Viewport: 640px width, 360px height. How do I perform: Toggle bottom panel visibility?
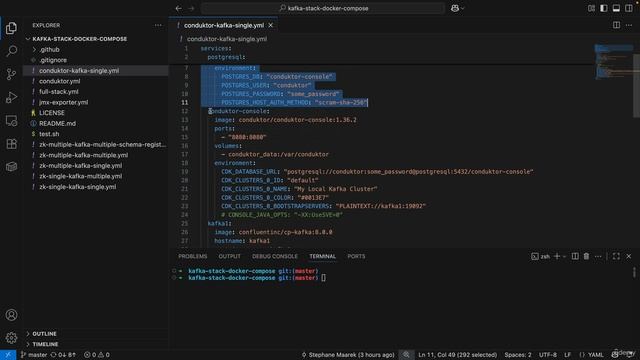point(616,8)
